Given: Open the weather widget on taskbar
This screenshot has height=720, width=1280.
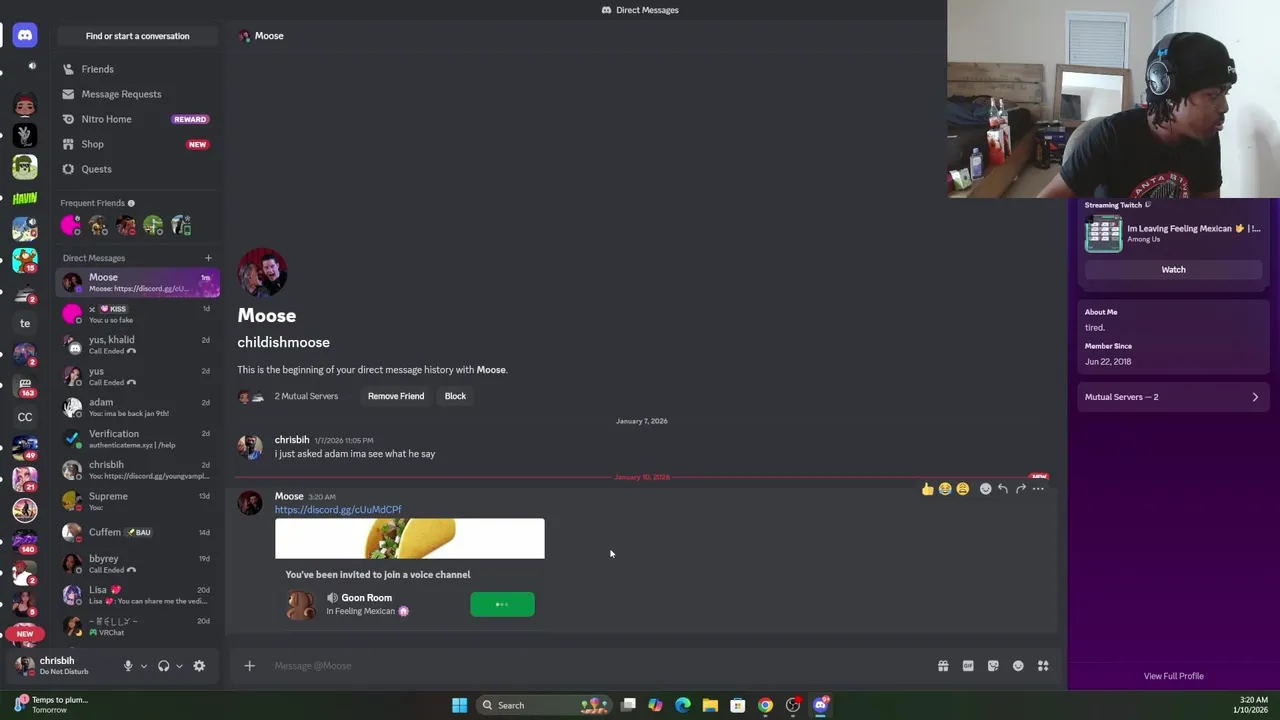Looking at the screenshot, I should [52, 705].
